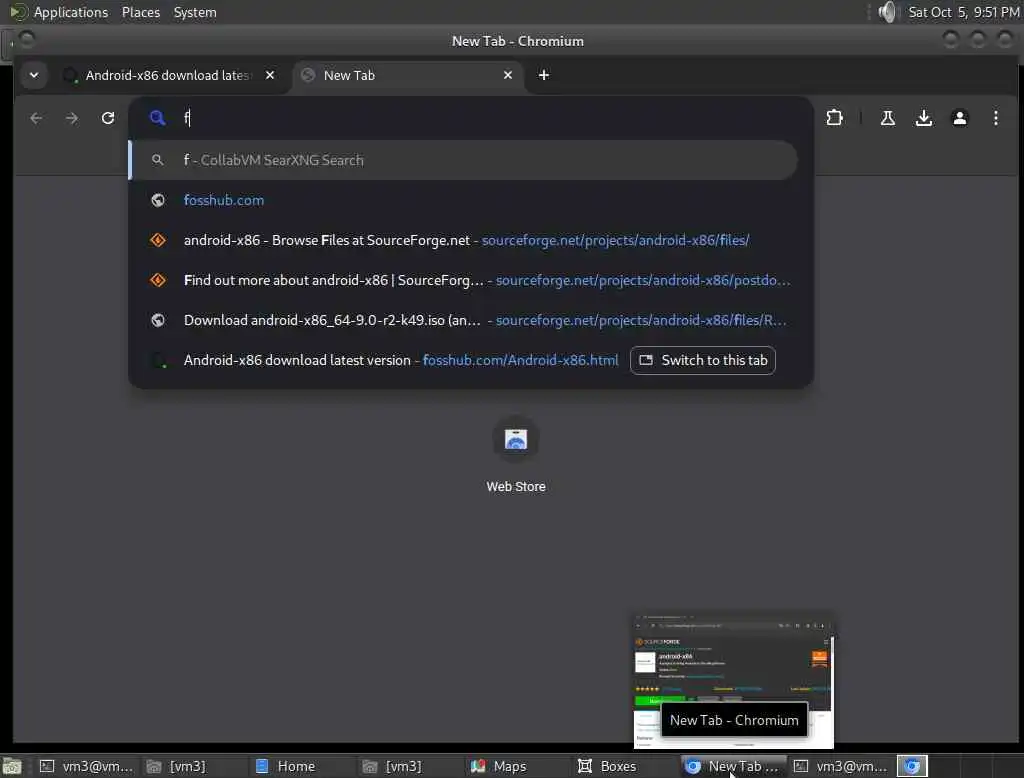Click the browser back arrow
The height and width of the screenshot is (778, 1024).
36,118
